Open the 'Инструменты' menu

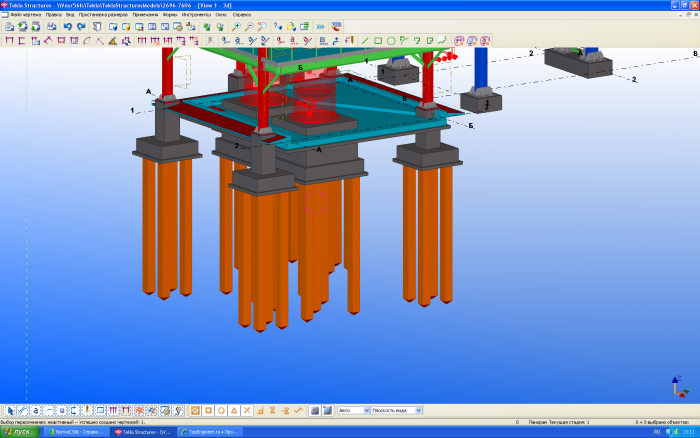pyautogui.click(x=196, y=15)
